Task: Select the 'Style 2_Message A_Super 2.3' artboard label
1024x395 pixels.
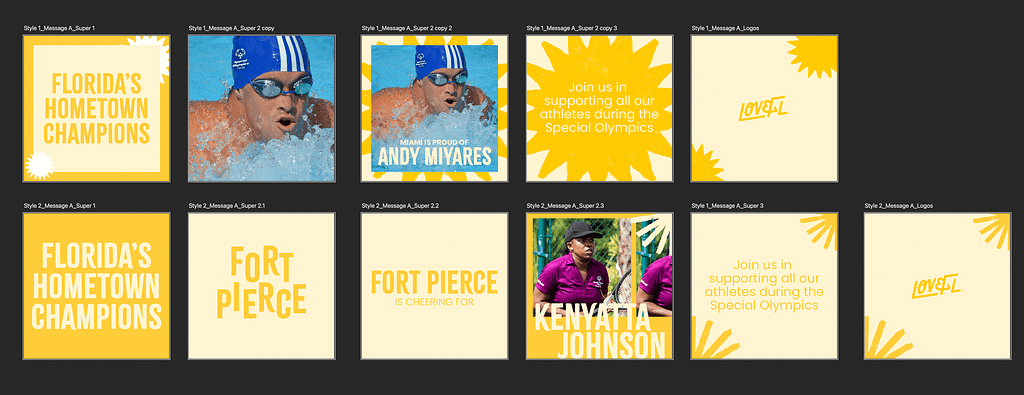Action: point(565,206)
